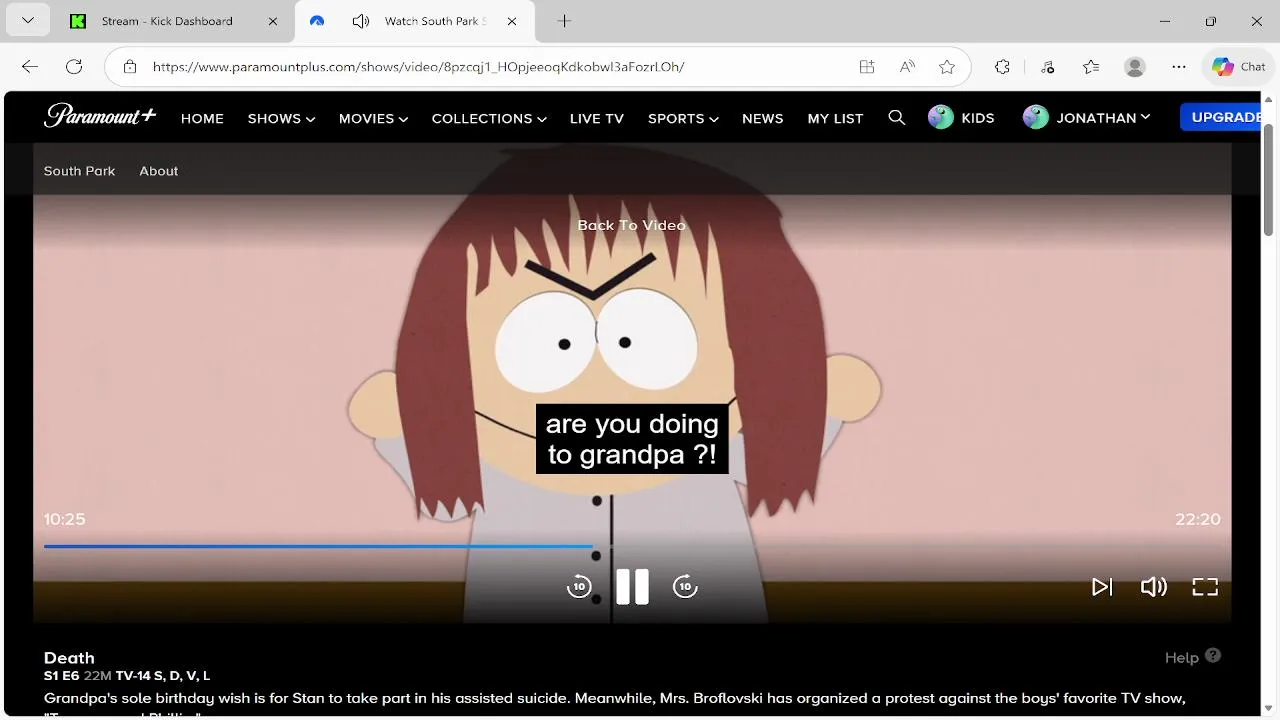Viewport: 1280px width, 720px height.
Task: Activate the Read aloud icon
Action: [907, 67]
